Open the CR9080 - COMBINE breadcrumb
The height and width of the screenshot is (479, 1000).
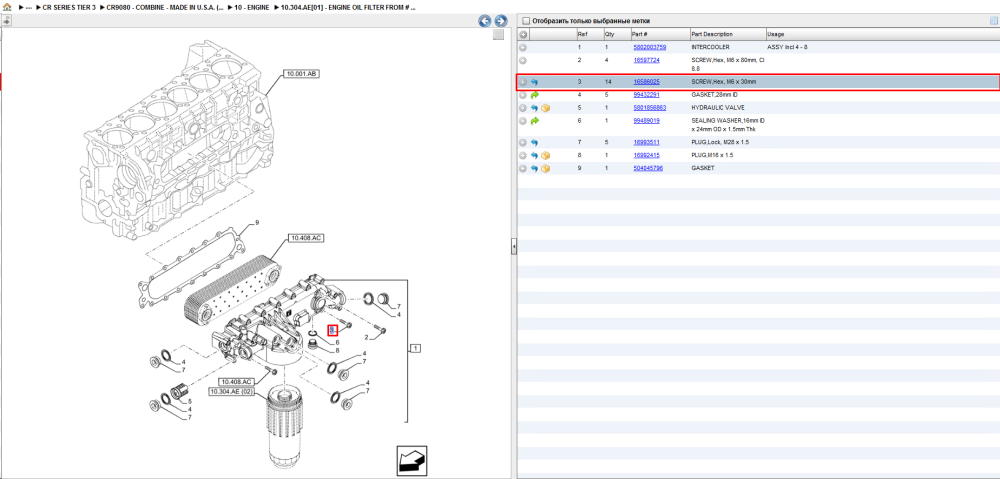[165, 8]
